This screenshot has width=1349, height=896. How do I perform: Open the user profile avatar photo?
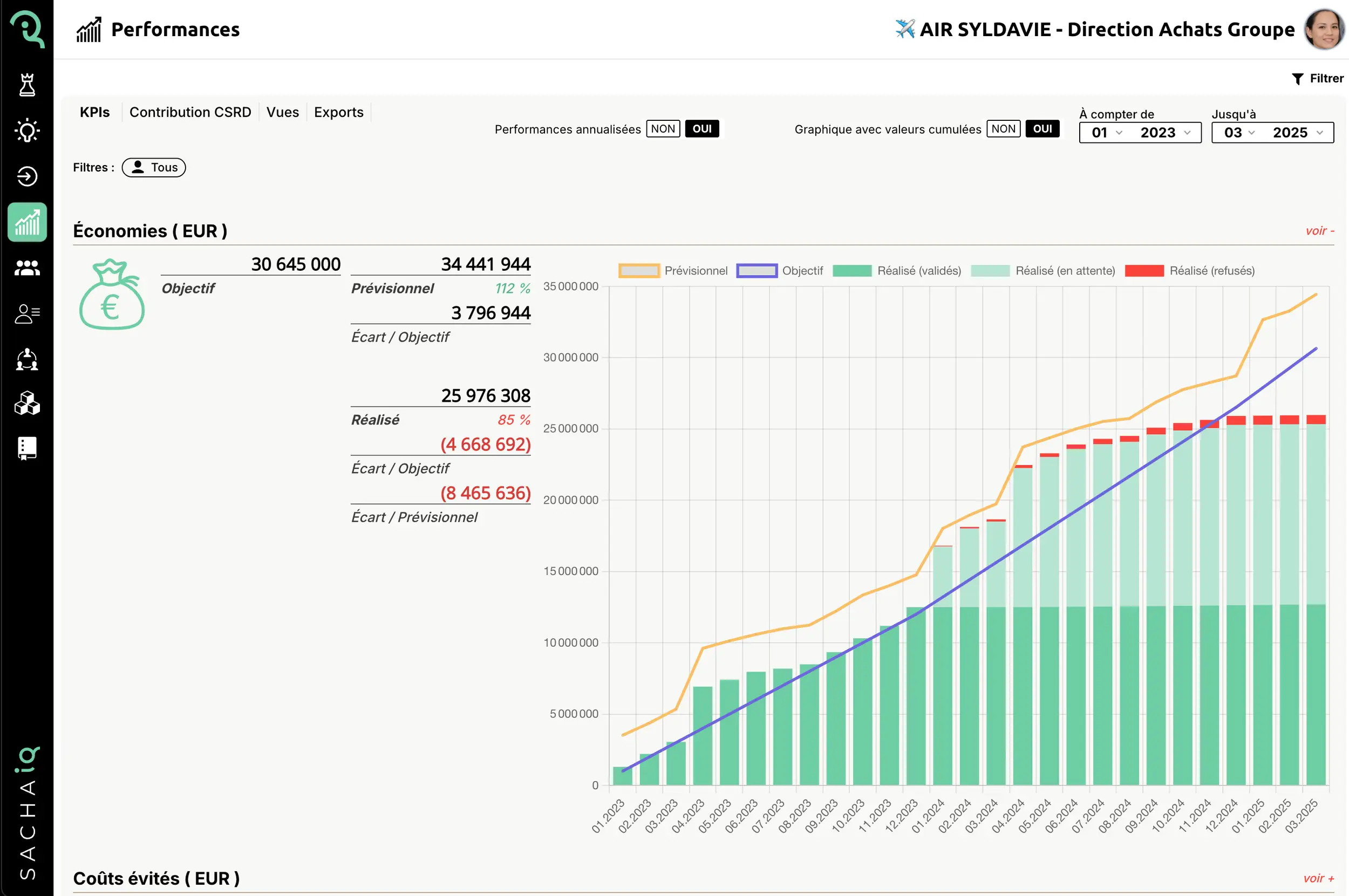coord(1323,29)
